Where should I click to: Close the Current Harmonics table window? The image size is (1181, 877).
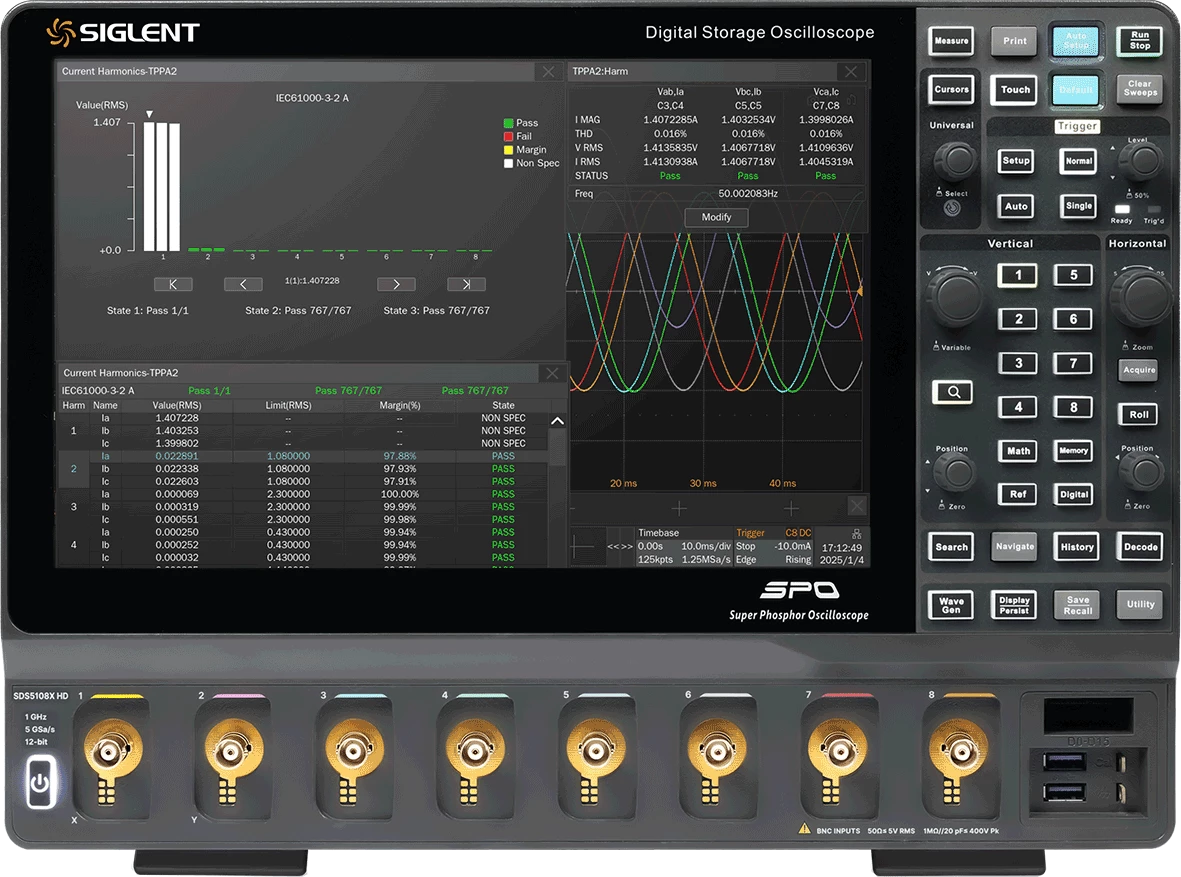pos(552,373)
